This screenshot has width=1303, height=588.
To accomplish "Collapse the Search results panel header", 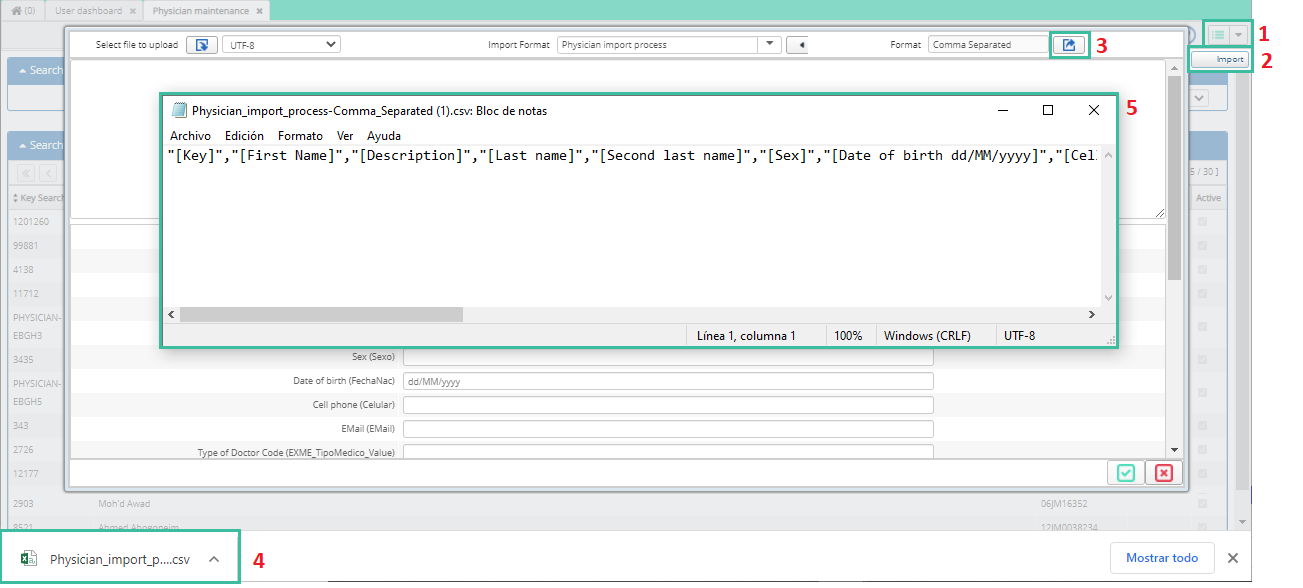I will coord(23,145).
